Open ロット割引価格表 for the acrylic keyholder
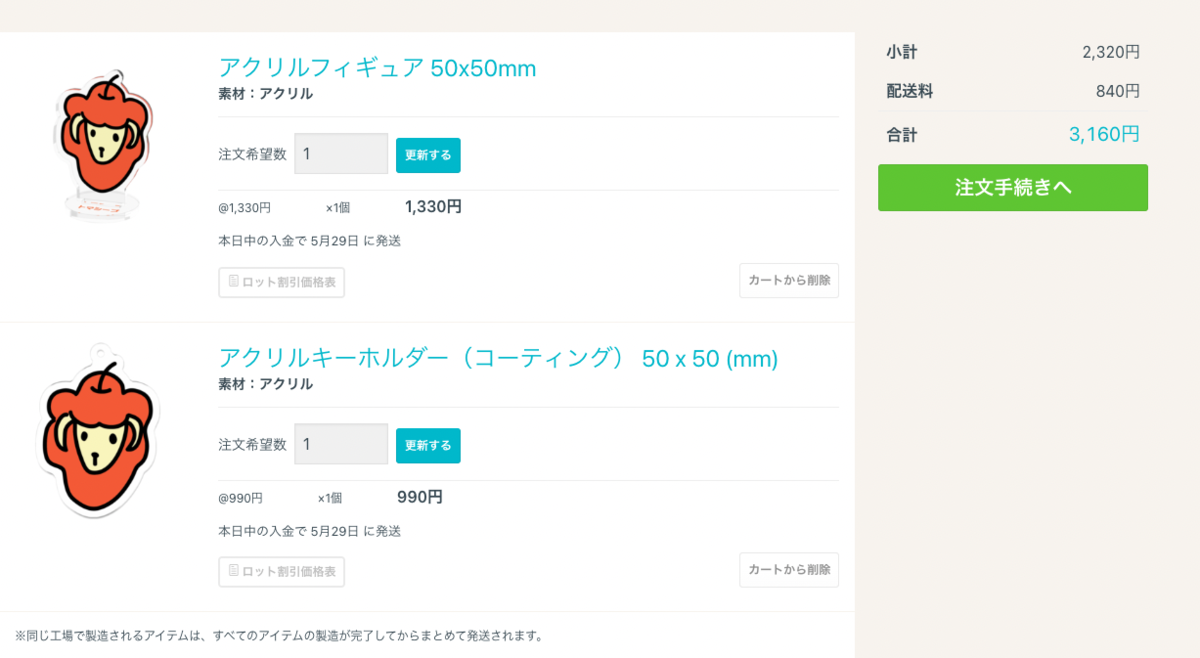Screen dimensions: 1200x658 (x=282, y=572)
